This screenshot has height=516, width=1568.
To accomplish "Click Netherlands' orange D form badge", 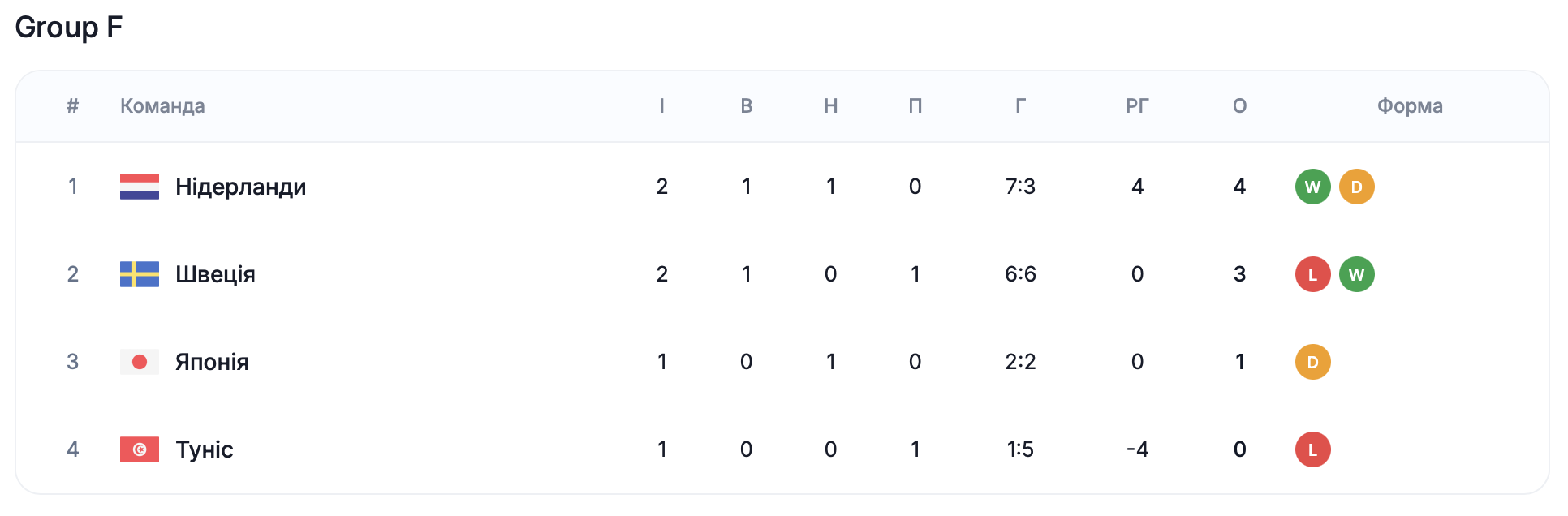I will (x=1356, y=187).
